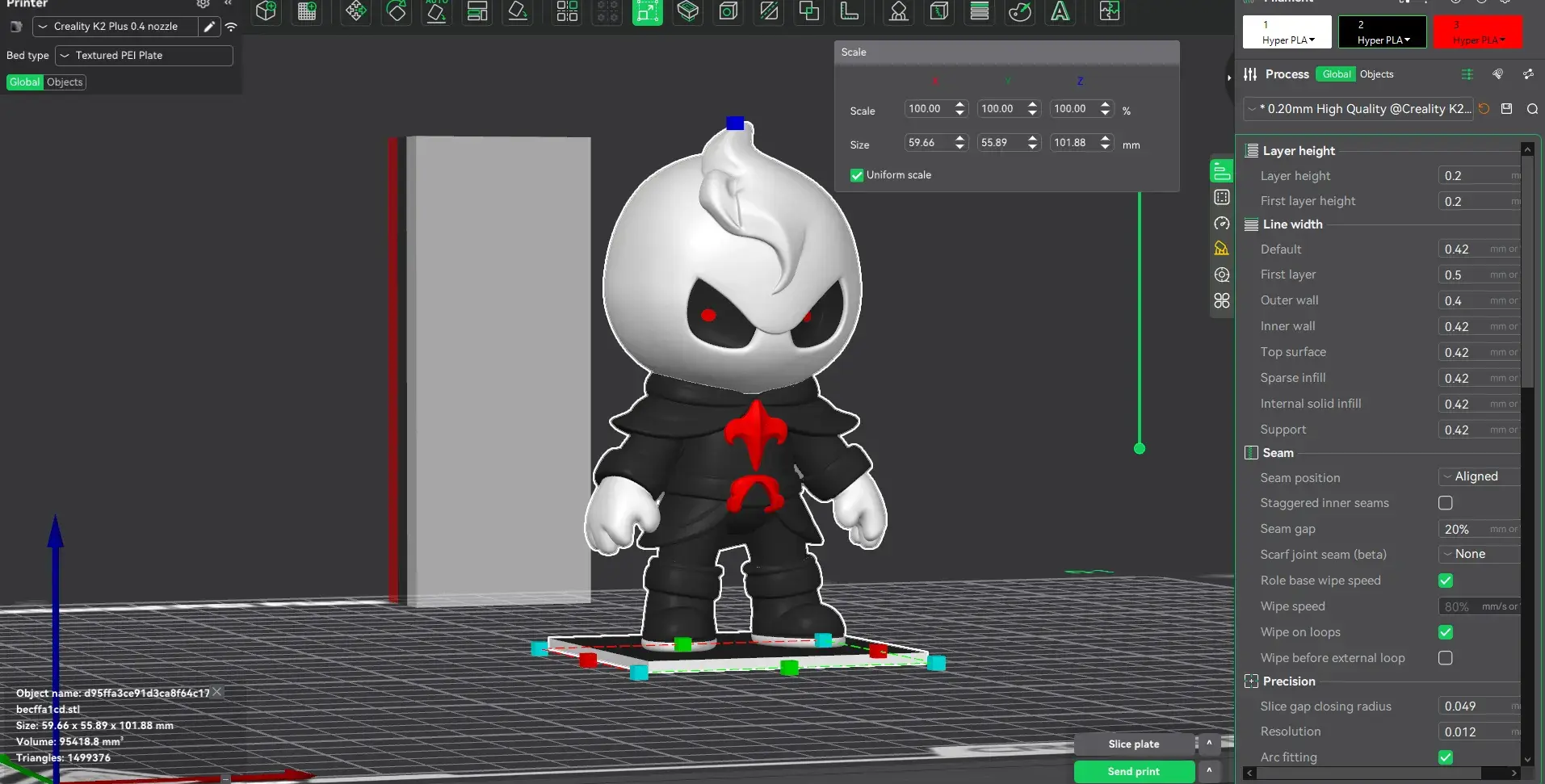The height and width of the screenshot is (784, 1545).
Task: Click the Arrange objects icon
Action: 477,11
